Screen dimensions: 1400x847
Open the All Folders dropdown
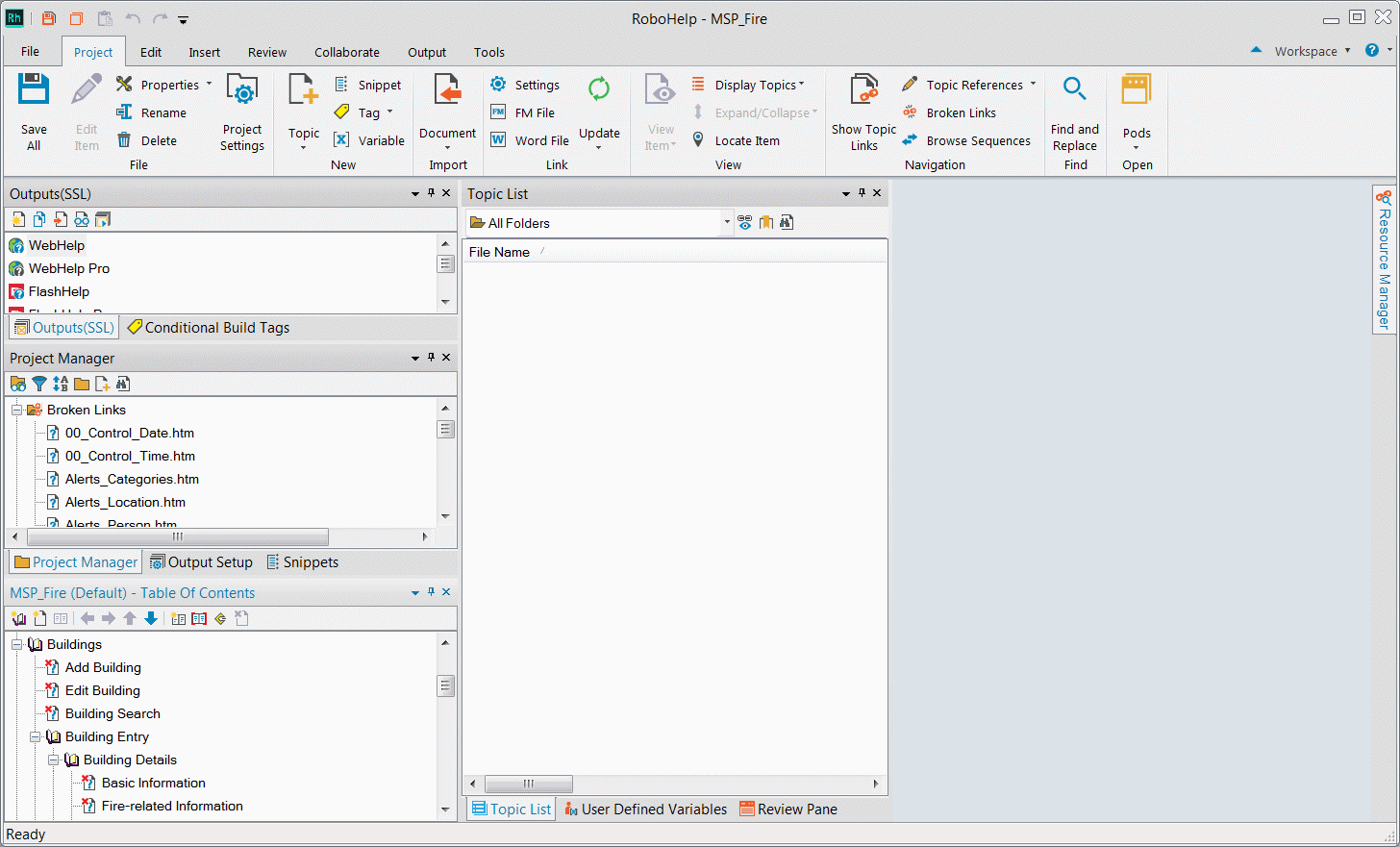727,222
